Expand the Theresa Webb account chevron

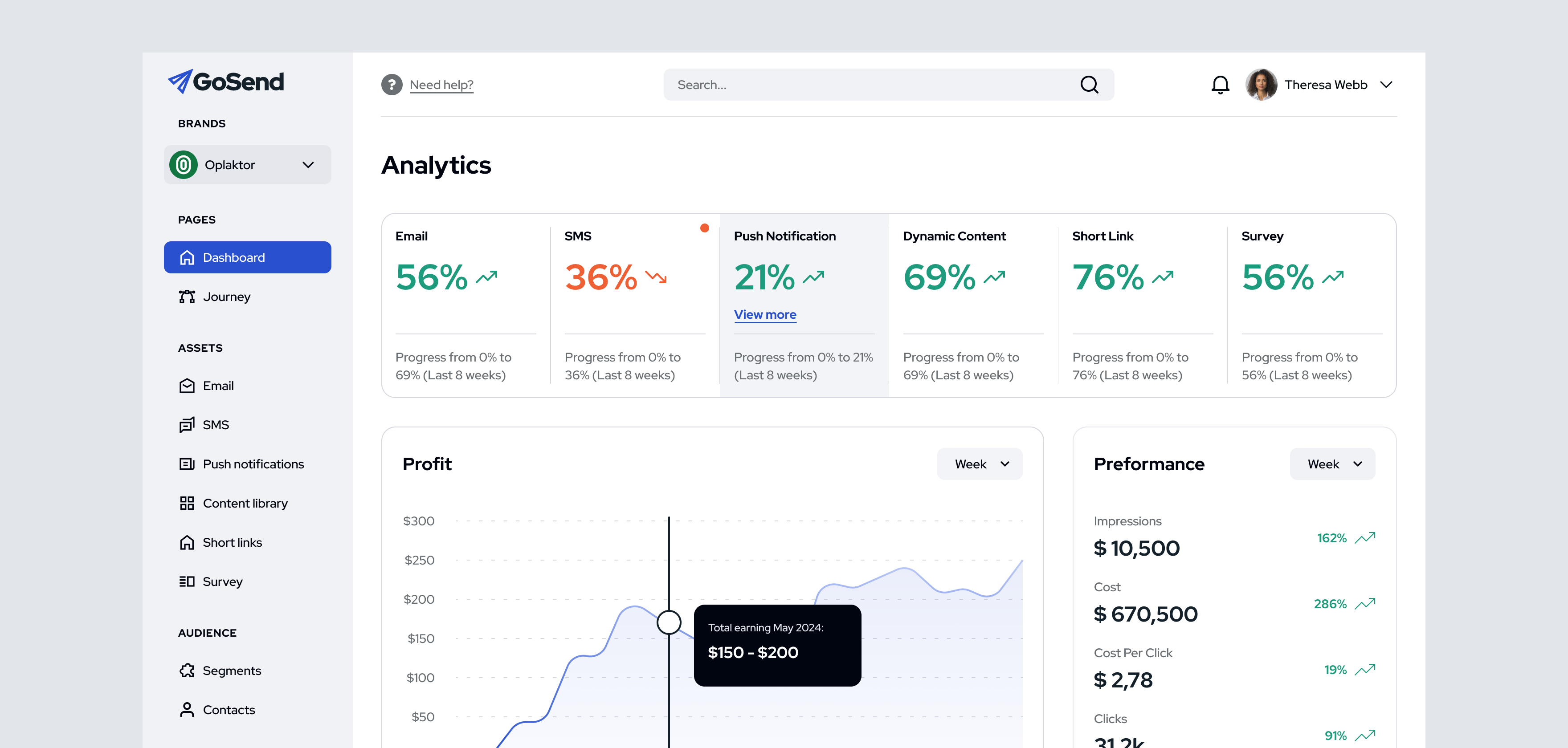1386,85
